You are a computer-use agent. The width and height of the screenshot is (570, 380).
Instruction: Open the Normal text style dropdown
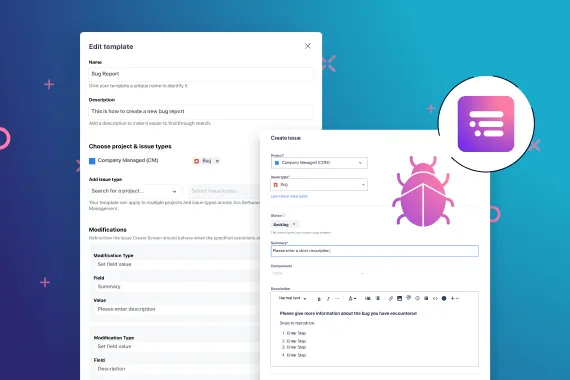tap(292, 298)
